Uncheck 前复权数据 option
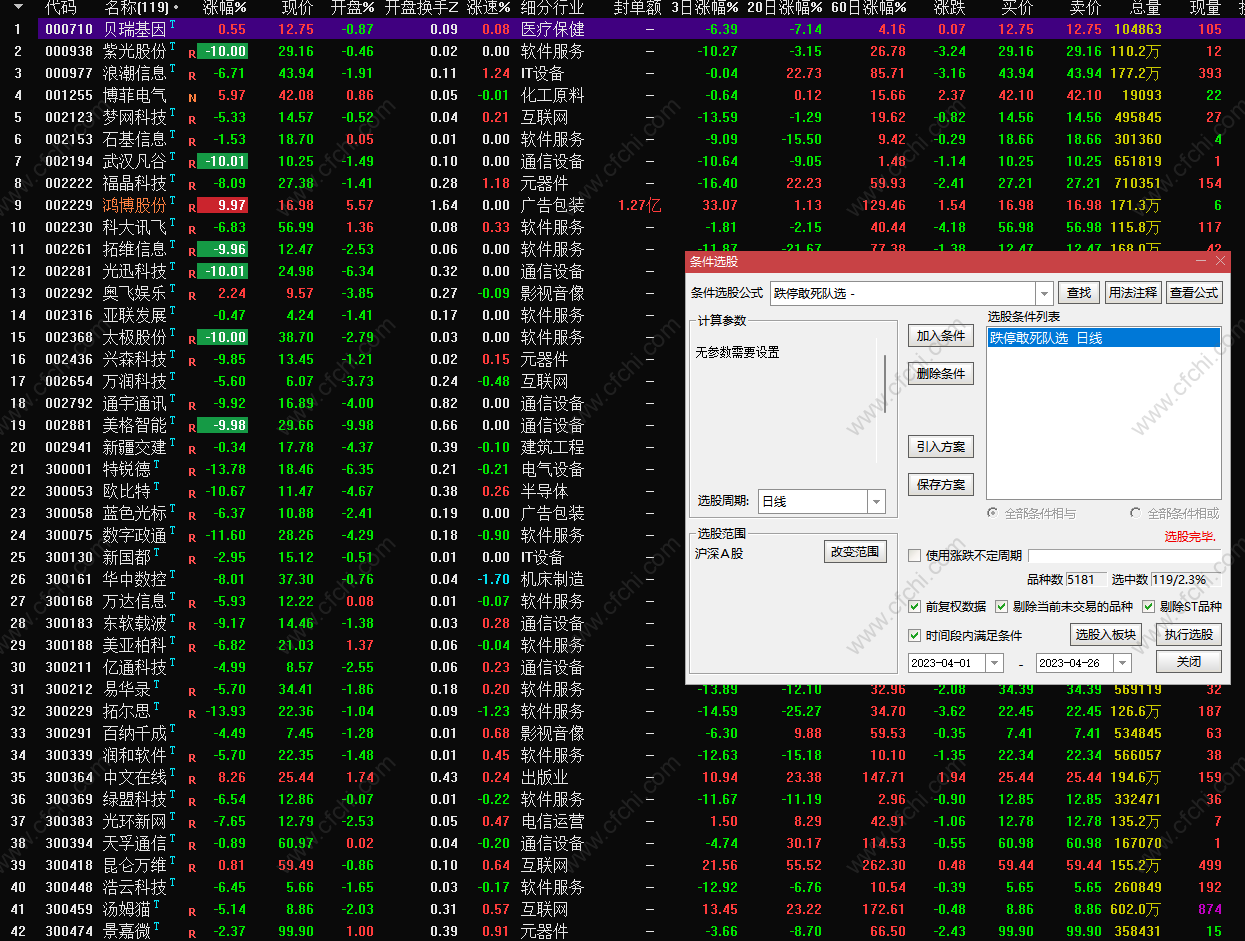Image resolution: width=1245 pixels, height=941 pixels. (x=914, y=607)
